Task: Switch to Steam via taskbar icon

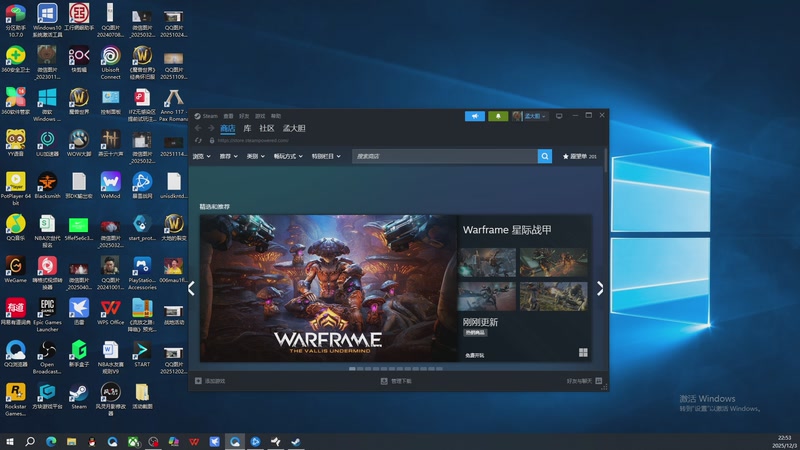Action: tap(296, 441)
